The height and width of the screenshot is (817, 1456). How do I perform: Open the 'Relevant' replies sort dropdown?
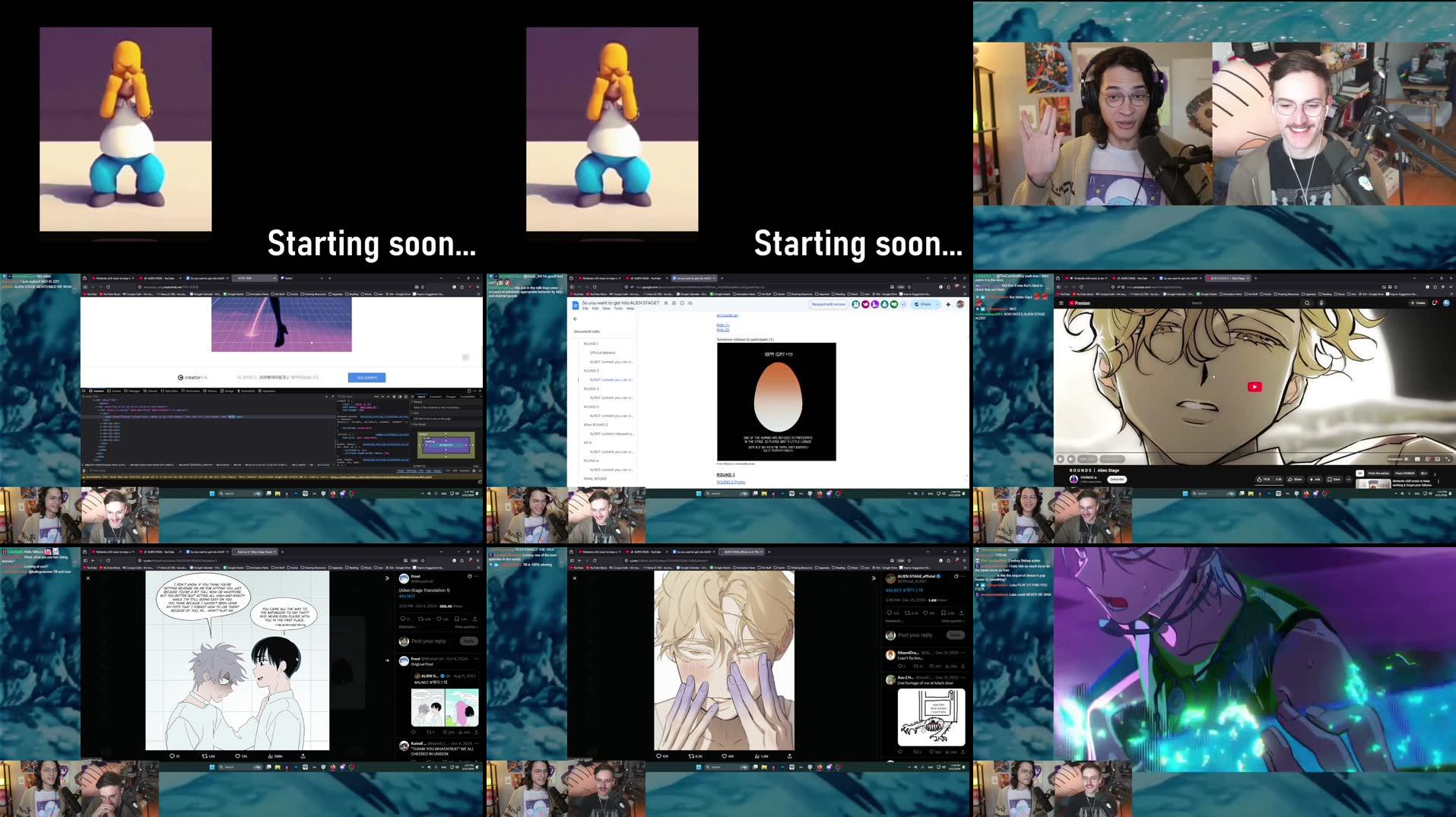(x=894, y=621)
